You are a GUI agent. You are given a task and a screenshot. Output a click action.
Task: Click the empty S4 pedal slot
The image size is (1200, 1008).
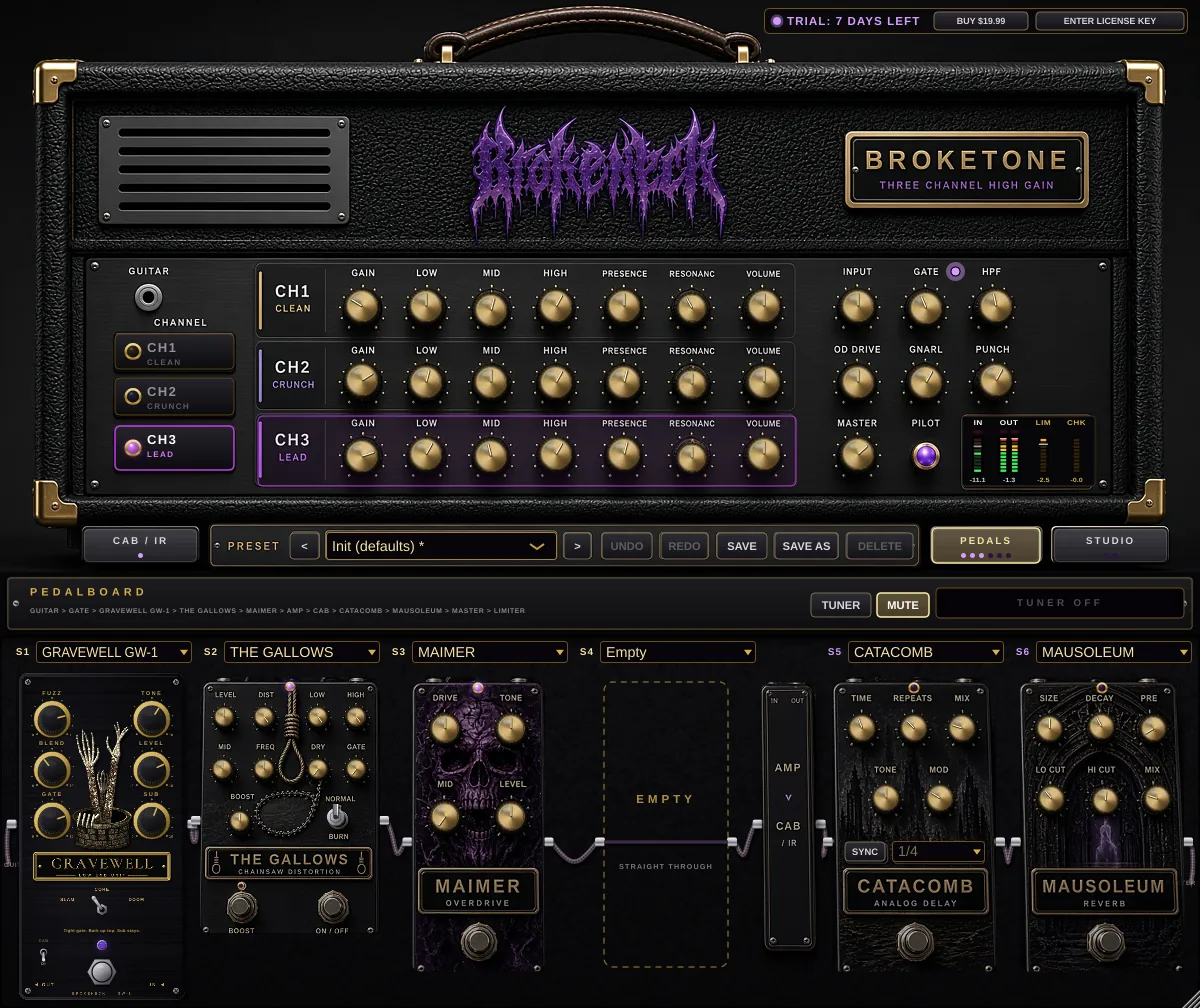[x=665, y=824]
